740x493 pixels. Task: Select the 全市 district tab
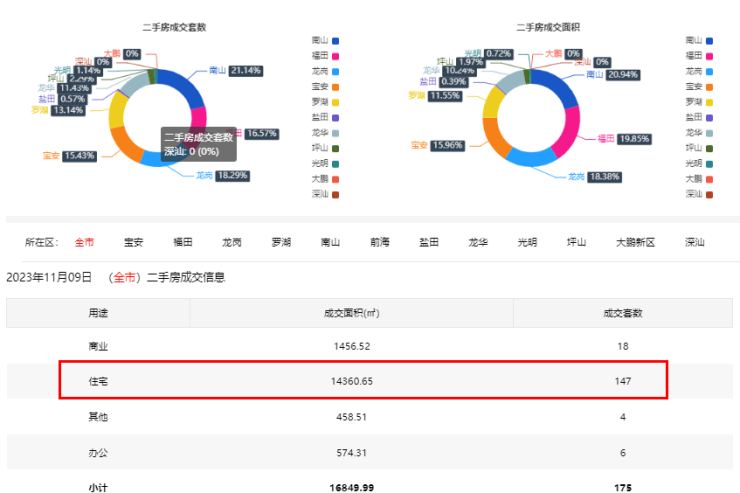coord(84,242)
